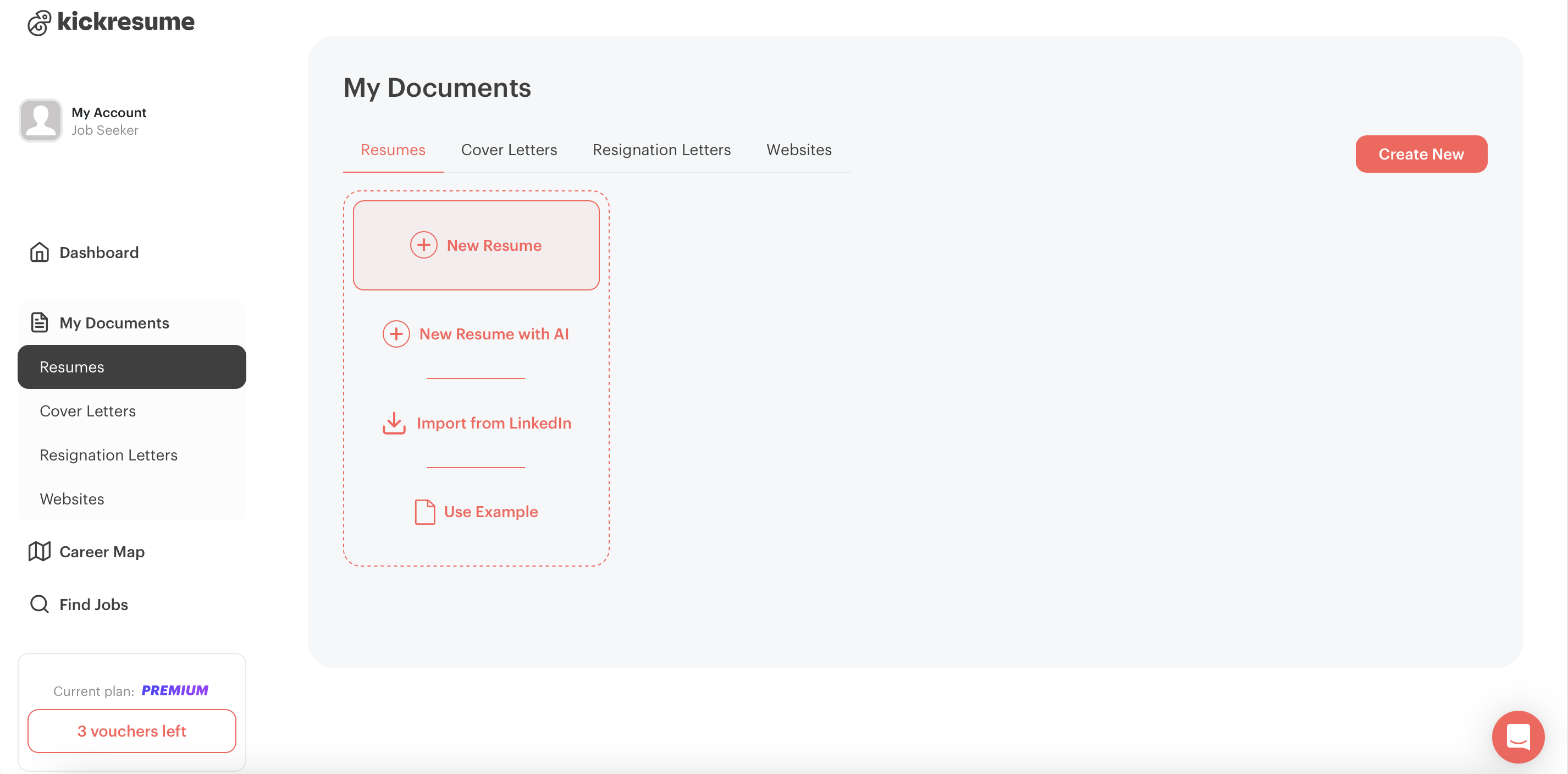
Task: Click the Import from LinkedIn download icon
Action: (x=394, y=423)
